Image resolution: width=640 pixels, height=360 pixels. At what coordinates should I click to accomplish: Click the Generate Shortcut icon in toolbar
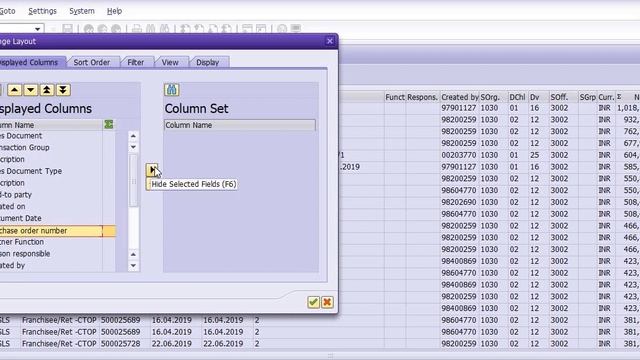tap(261, 29)
